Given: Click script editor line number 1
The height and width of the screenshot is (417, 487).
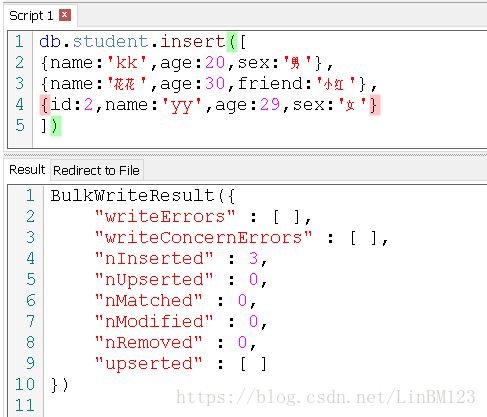Looking at the screenshot, I should tap(19, 42).
